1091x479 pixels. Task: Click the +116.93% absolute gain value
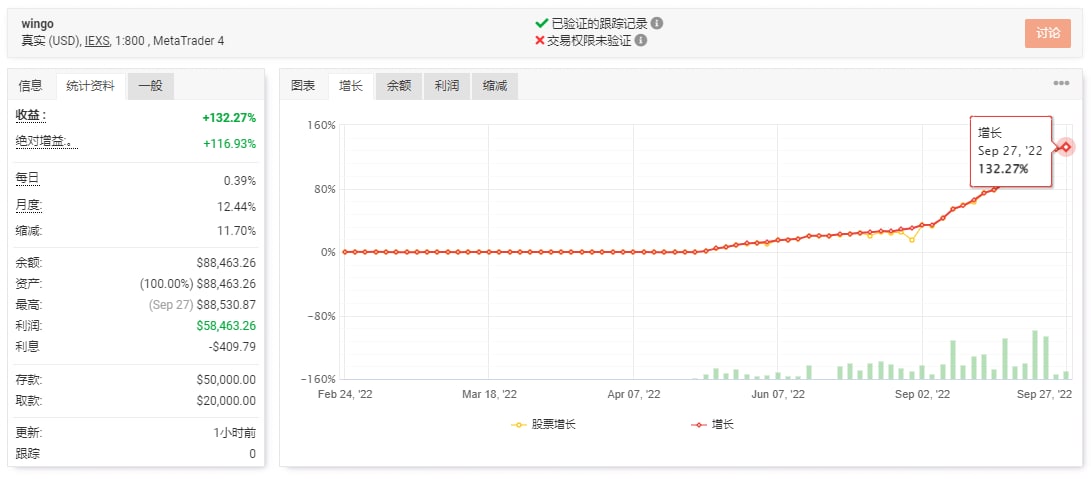point(229,143)
